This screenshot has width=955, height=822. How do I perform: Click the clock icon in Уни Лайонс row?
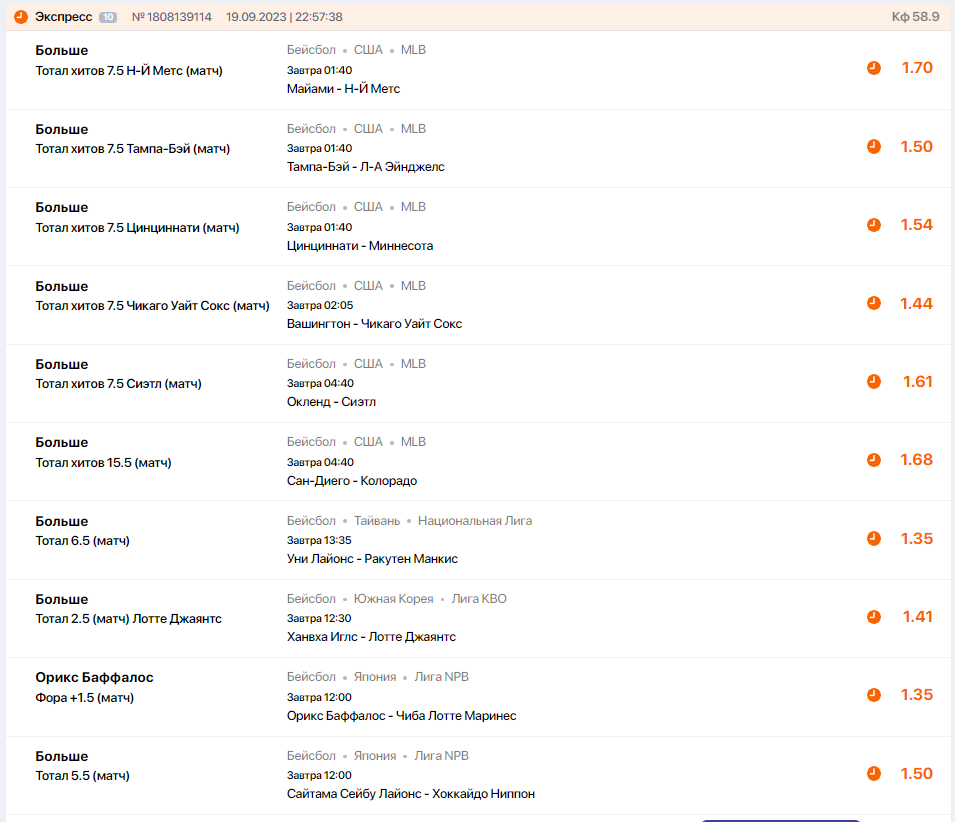873,538
